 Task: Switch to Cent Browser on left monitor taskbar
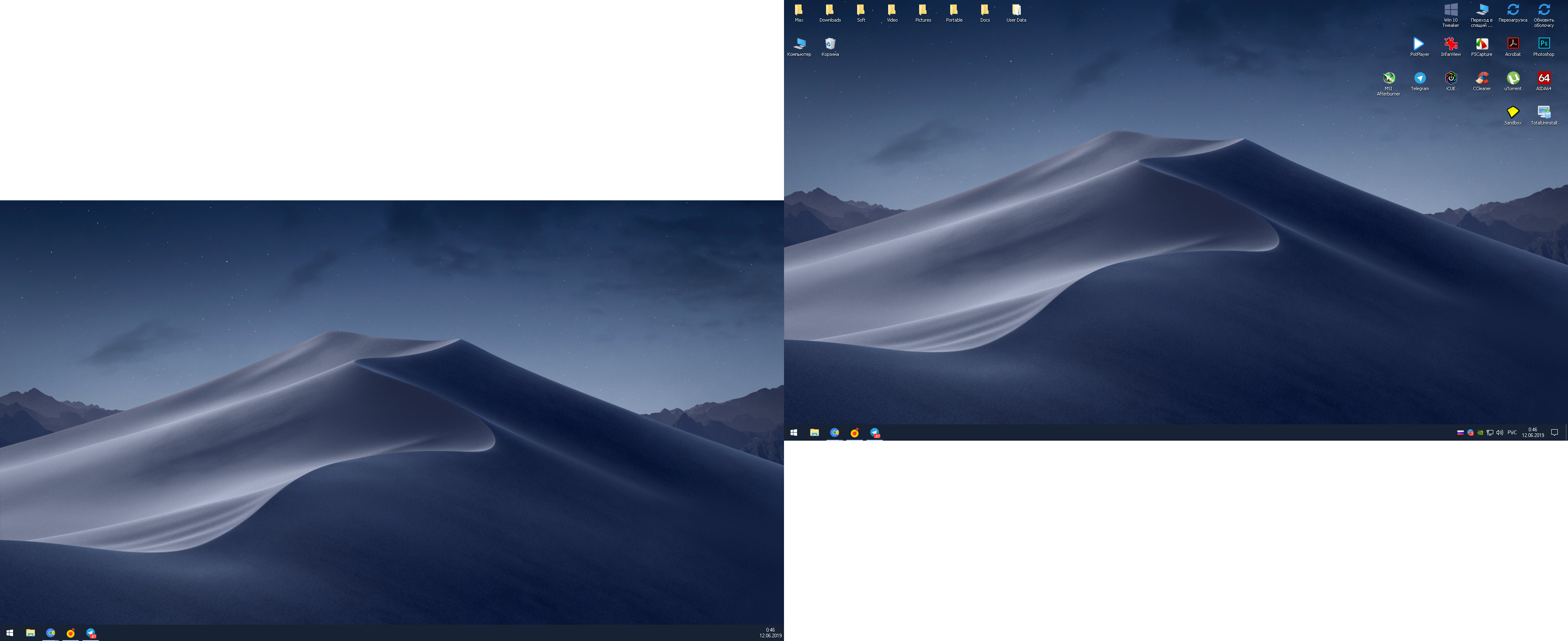coord(51,633)
